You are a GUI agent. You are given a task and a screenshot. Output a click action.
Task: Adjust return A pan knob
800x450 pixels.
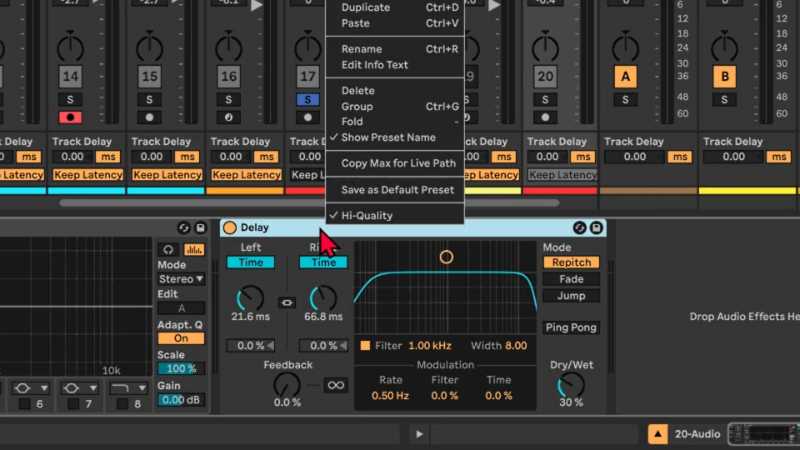pos(626,48)
